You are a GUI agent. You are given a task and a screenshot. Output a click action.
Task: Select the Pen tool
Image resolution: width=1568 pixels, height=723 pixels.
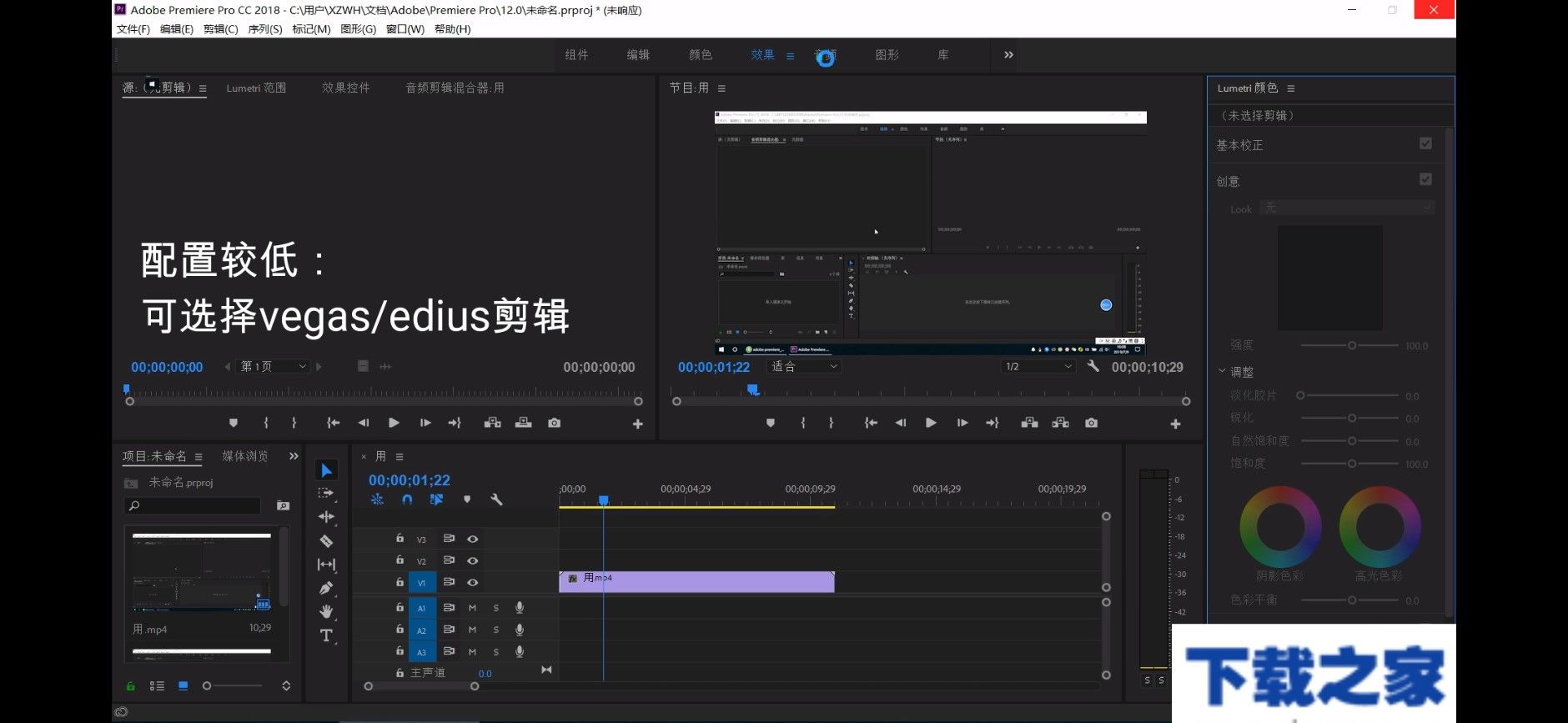coord(326,588)
